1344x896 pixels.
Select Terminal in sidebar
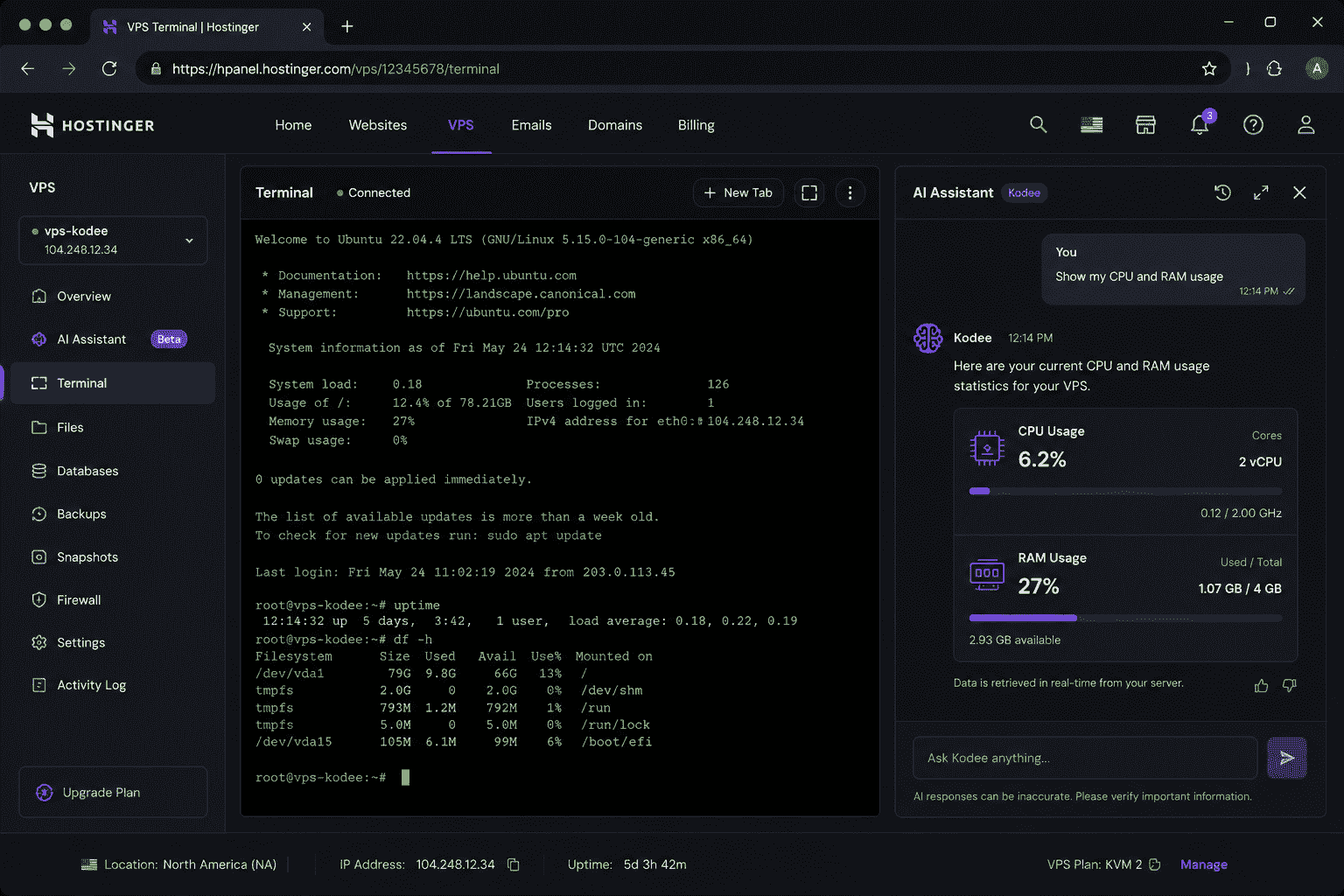(113, 383)
